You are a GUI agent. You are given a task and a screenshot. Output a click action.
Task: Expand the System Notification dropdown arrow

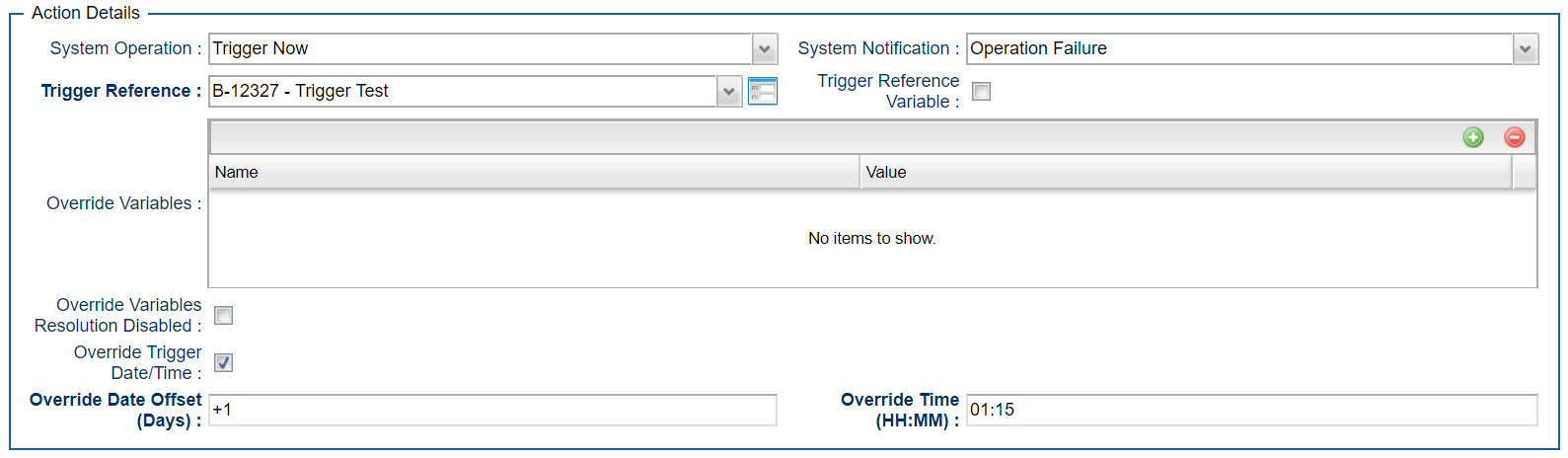point(1526,48)
